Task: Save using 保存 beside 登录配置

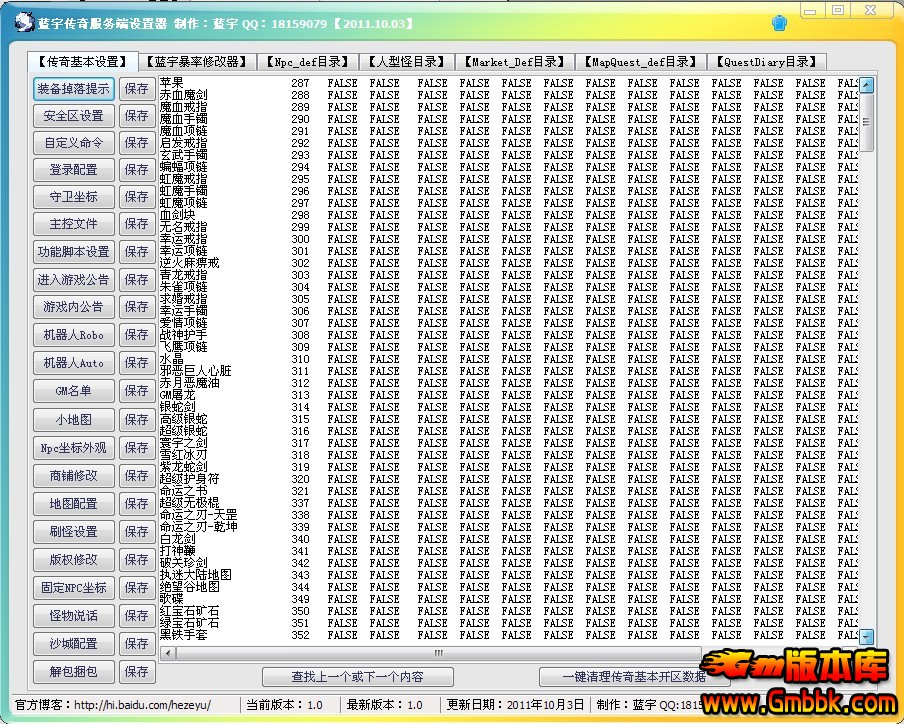Action: (137, 171)
